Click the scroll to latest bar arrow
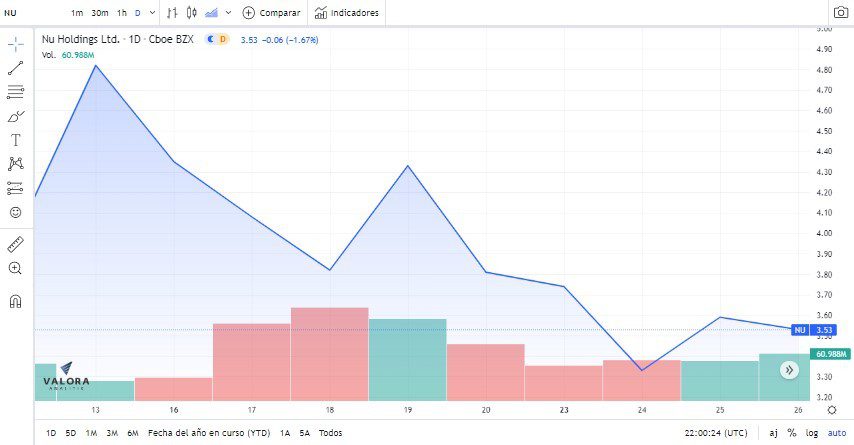Screen dimensions: 854x445 pyautogui.click(x=789, y=370)
